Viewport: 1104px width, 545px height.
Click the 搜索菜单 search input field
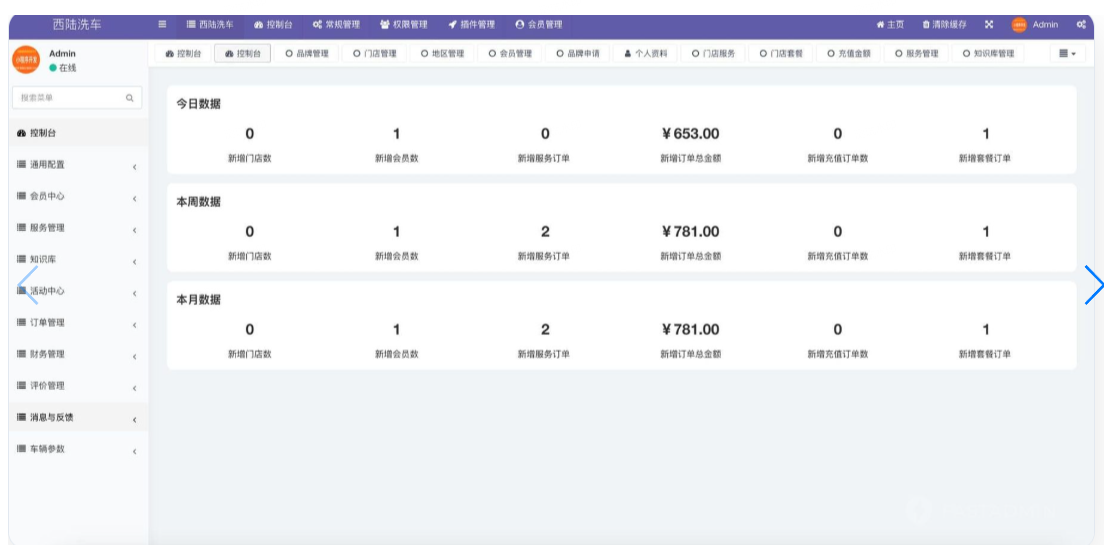pyautogui.click(x=68, y=98)
